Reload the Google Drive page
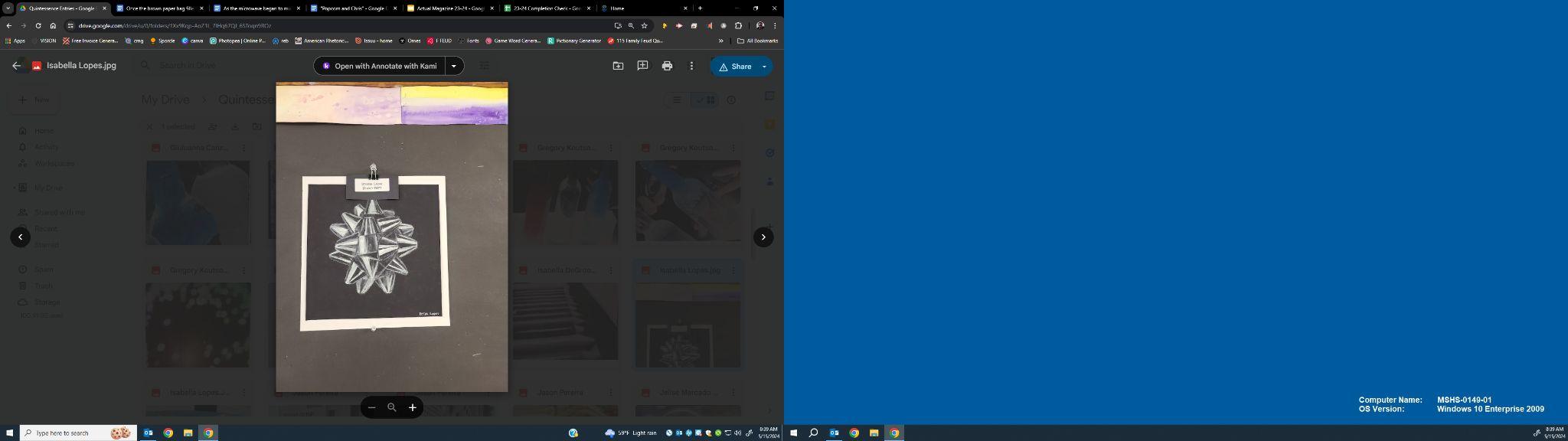Viewport: 1568px width, 441px height. (x=38, y=25)
